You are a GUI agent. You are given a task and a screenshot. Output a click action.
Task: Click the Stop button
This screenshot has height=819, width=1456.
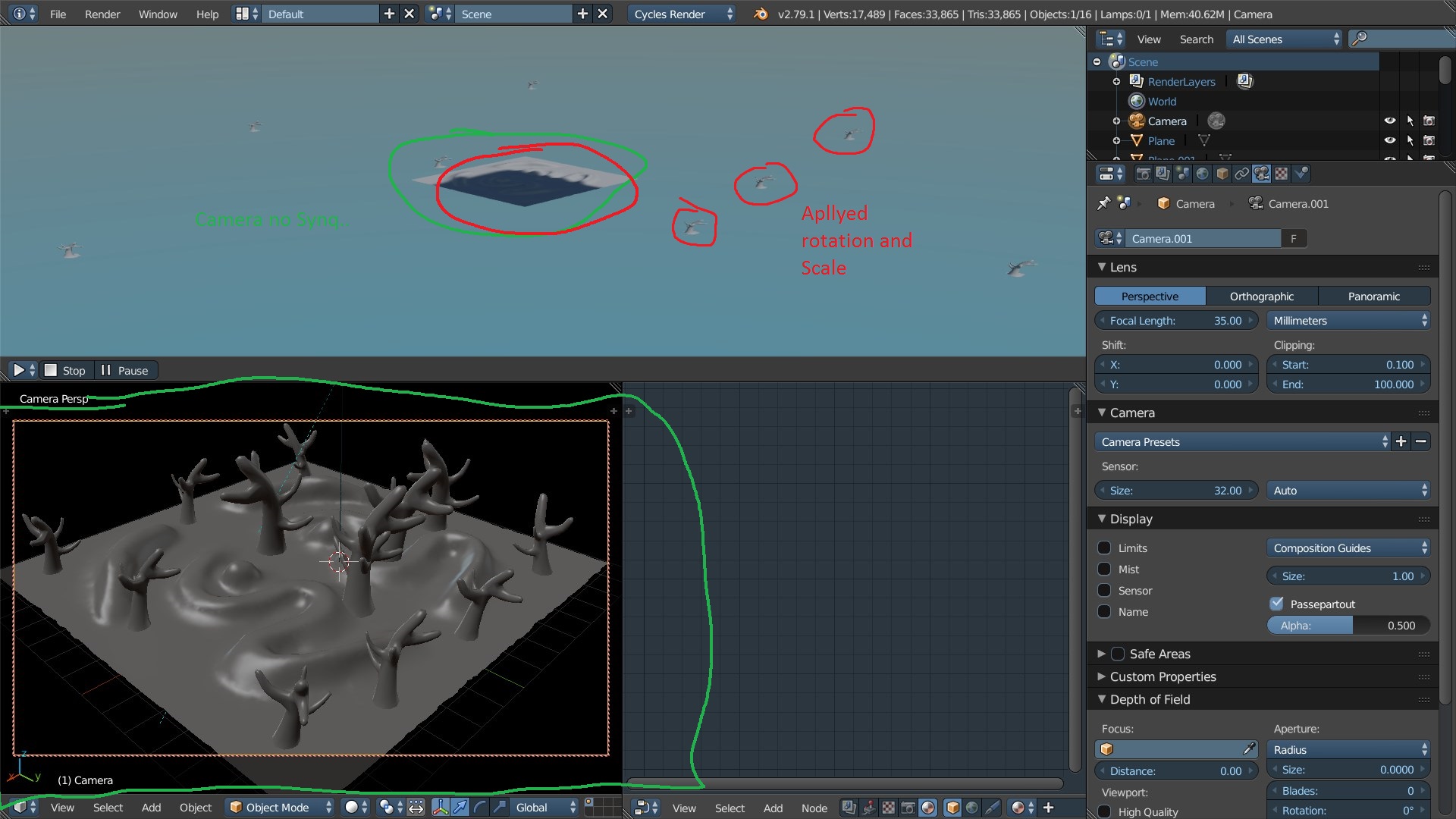pos(66,370)
